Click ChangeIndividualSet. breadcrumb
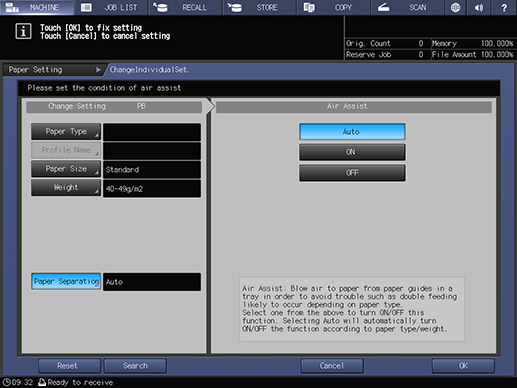Viewport: 517px width, 388px height. pyautogui.click(x=149, y=70)
